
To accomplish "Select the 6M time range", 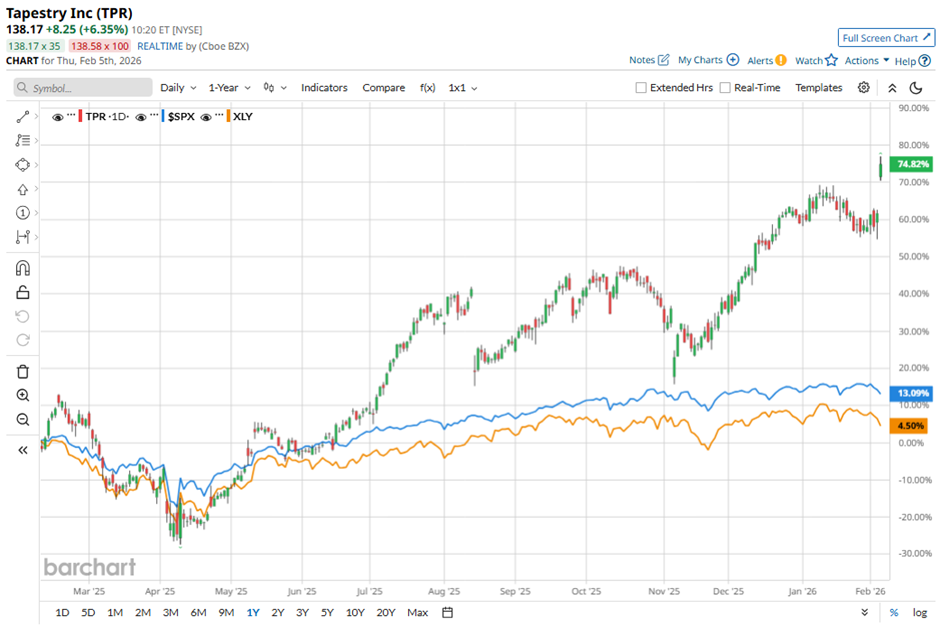I will coord(198,612).
